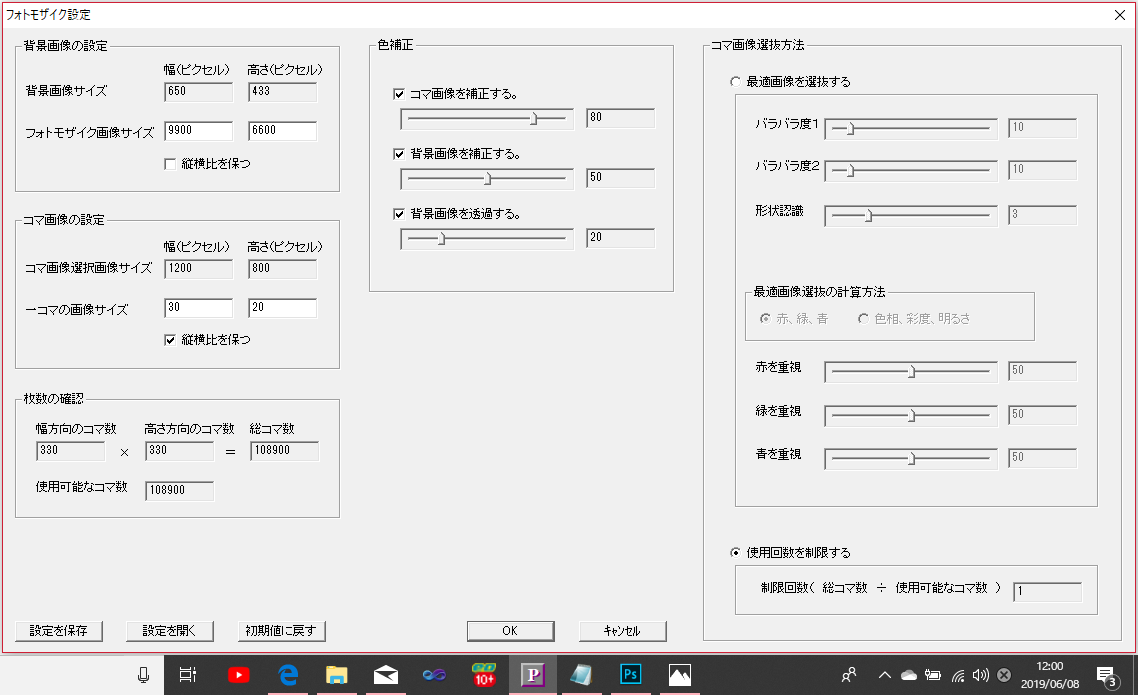
Task: Click 初期値に戻す button
Action: [282, 631]
